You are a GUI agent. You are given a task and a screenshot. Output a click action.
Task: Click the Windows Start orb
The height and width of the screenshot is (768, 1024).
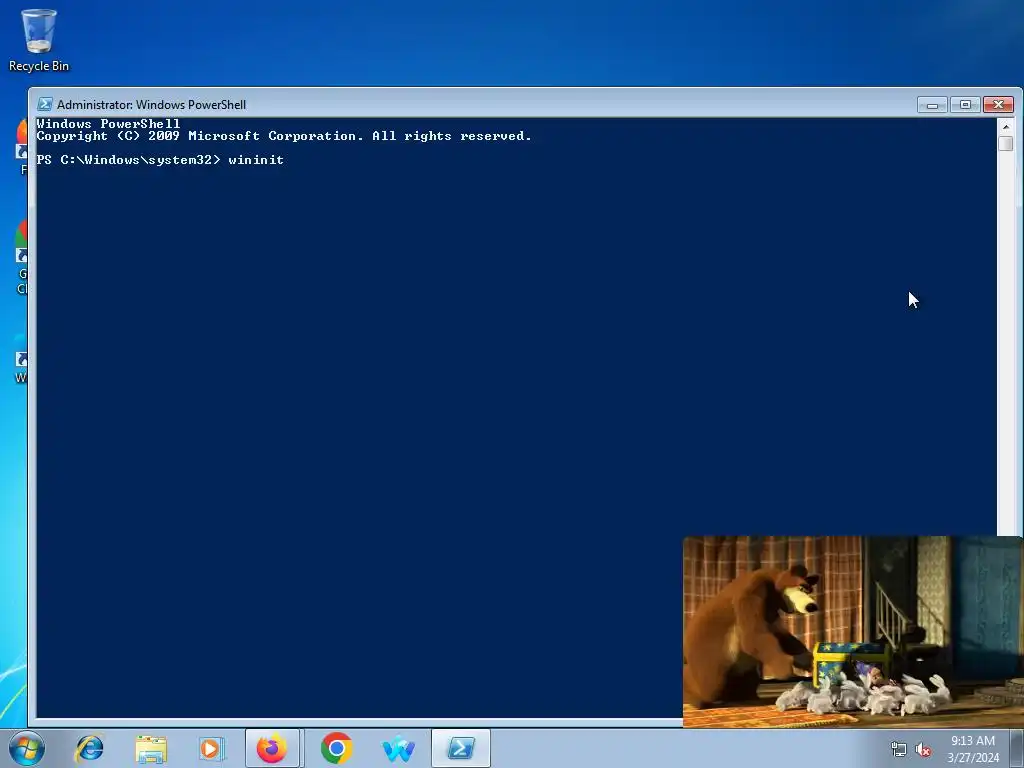27,748
